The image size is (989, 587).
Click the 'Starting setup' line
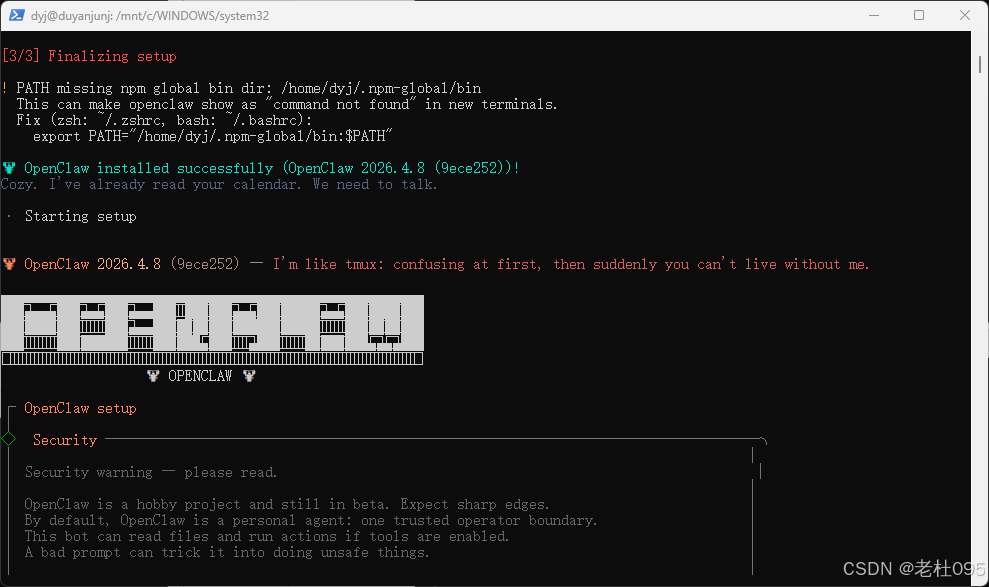coord(80,216)
